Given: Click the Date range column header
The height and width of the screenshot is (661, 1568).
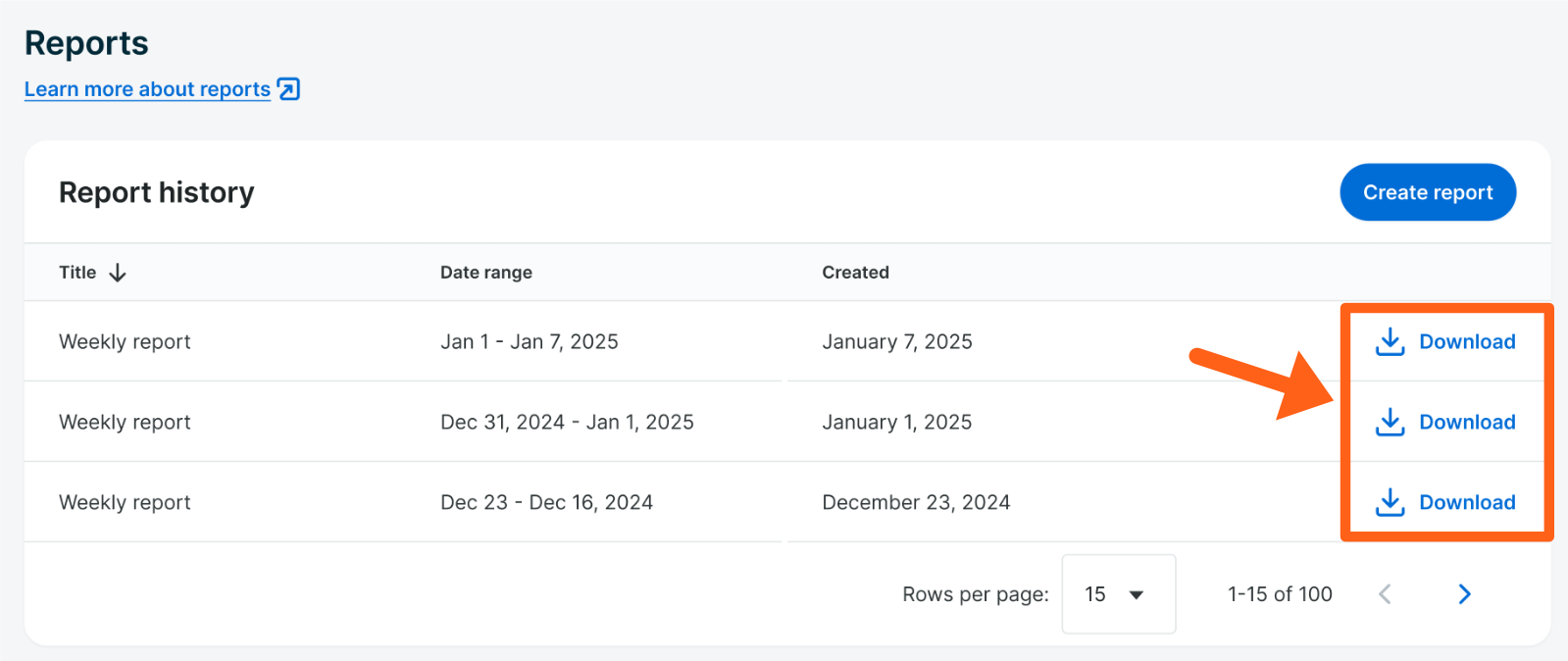Looking at the screenshot, I should click(x=486, y=273).
